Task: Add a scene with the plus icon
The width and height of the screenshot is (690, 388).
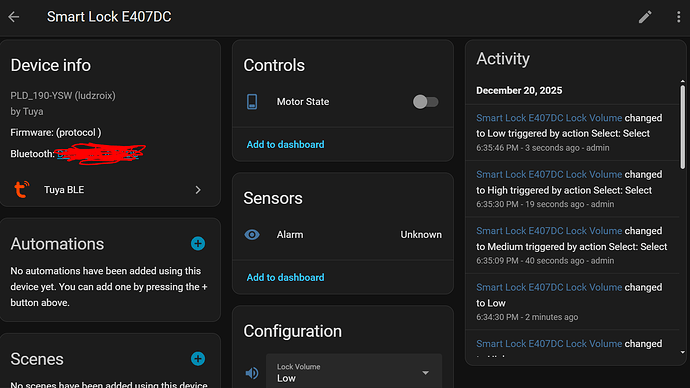Action: tap(198, 359)
